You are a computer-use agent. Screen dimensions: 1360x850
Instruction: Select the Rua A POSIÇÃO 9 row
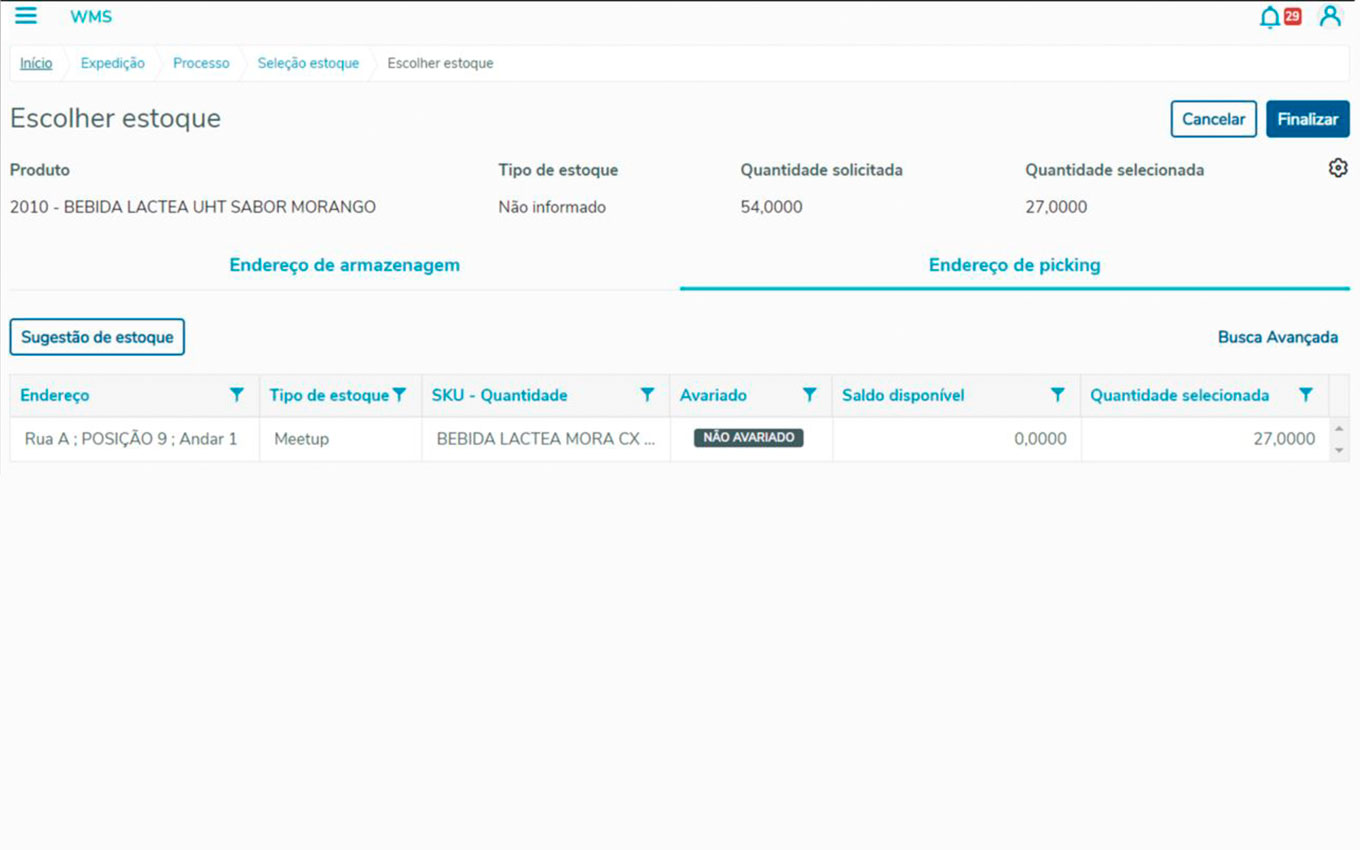click(131, 439)
